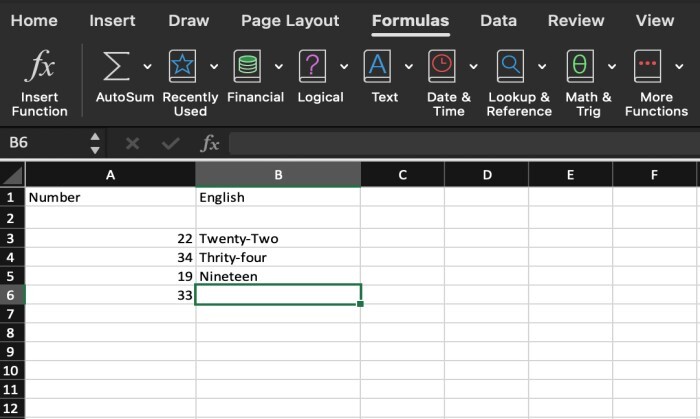Open Date & Time functions icon
700x419 pixels.
click(x=442, y=67)
